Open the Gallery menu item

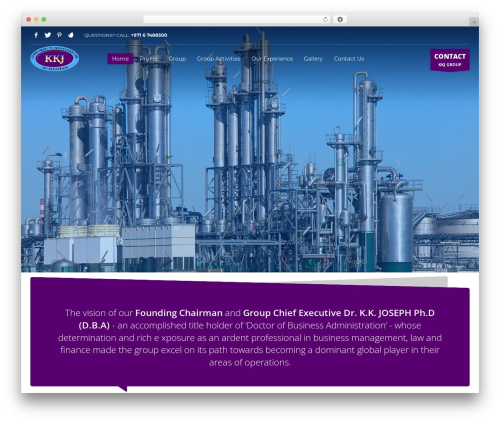point(313,59)
